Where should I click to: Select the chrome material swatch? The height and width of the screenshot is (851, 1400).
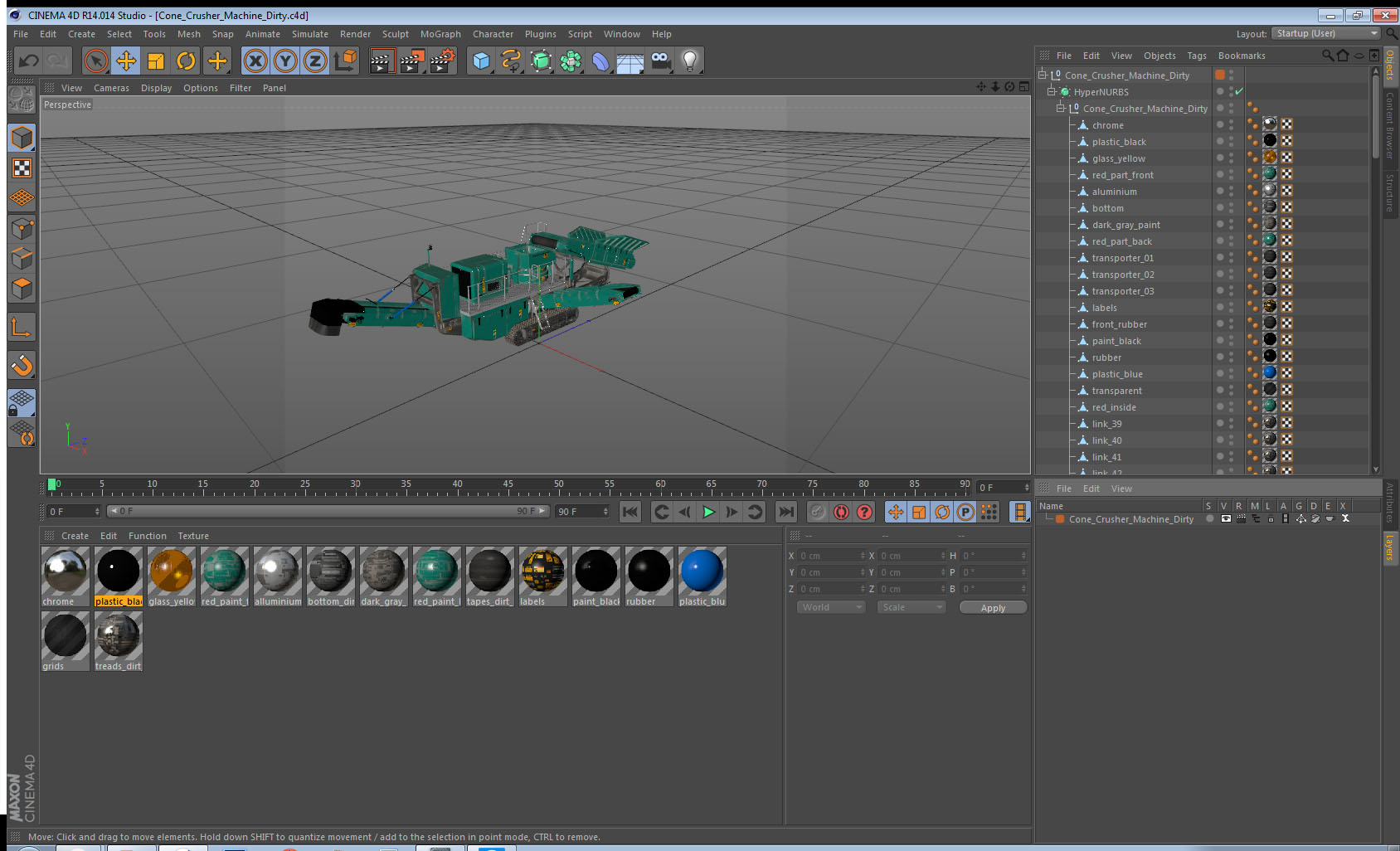pyautogui.click(x=65, y=576)
